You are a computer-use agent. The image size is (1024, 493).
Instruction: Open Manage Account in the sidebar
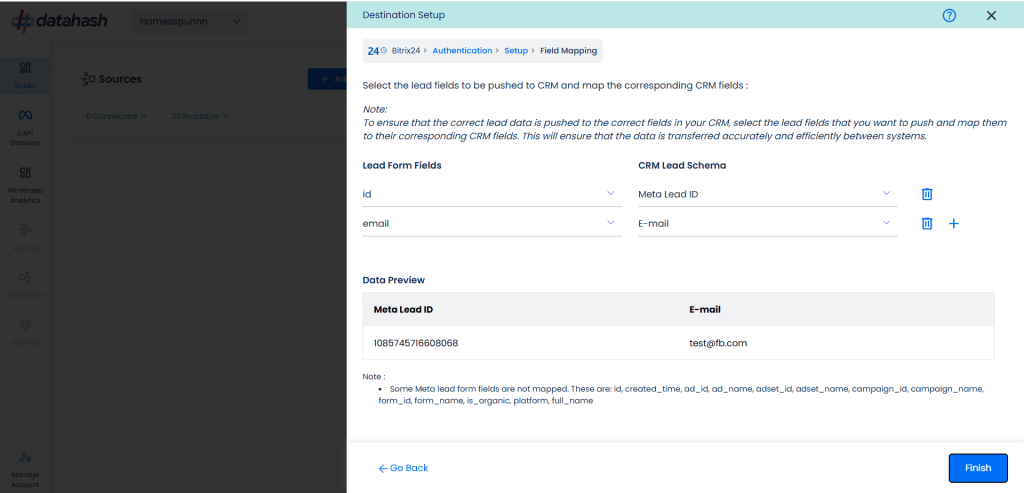25,470
